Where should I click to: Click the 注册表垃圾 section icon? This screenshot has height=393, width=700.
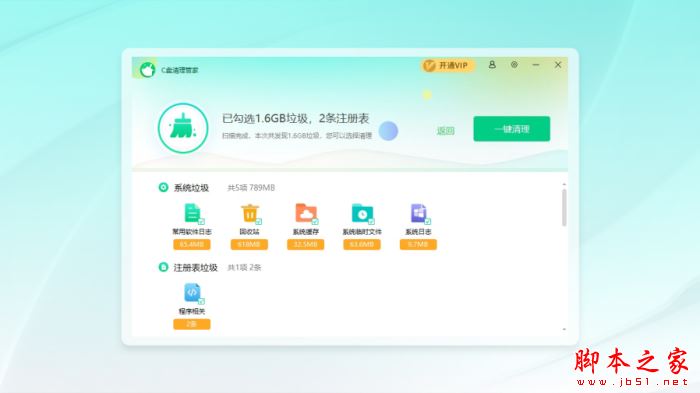tap(163, 267)
